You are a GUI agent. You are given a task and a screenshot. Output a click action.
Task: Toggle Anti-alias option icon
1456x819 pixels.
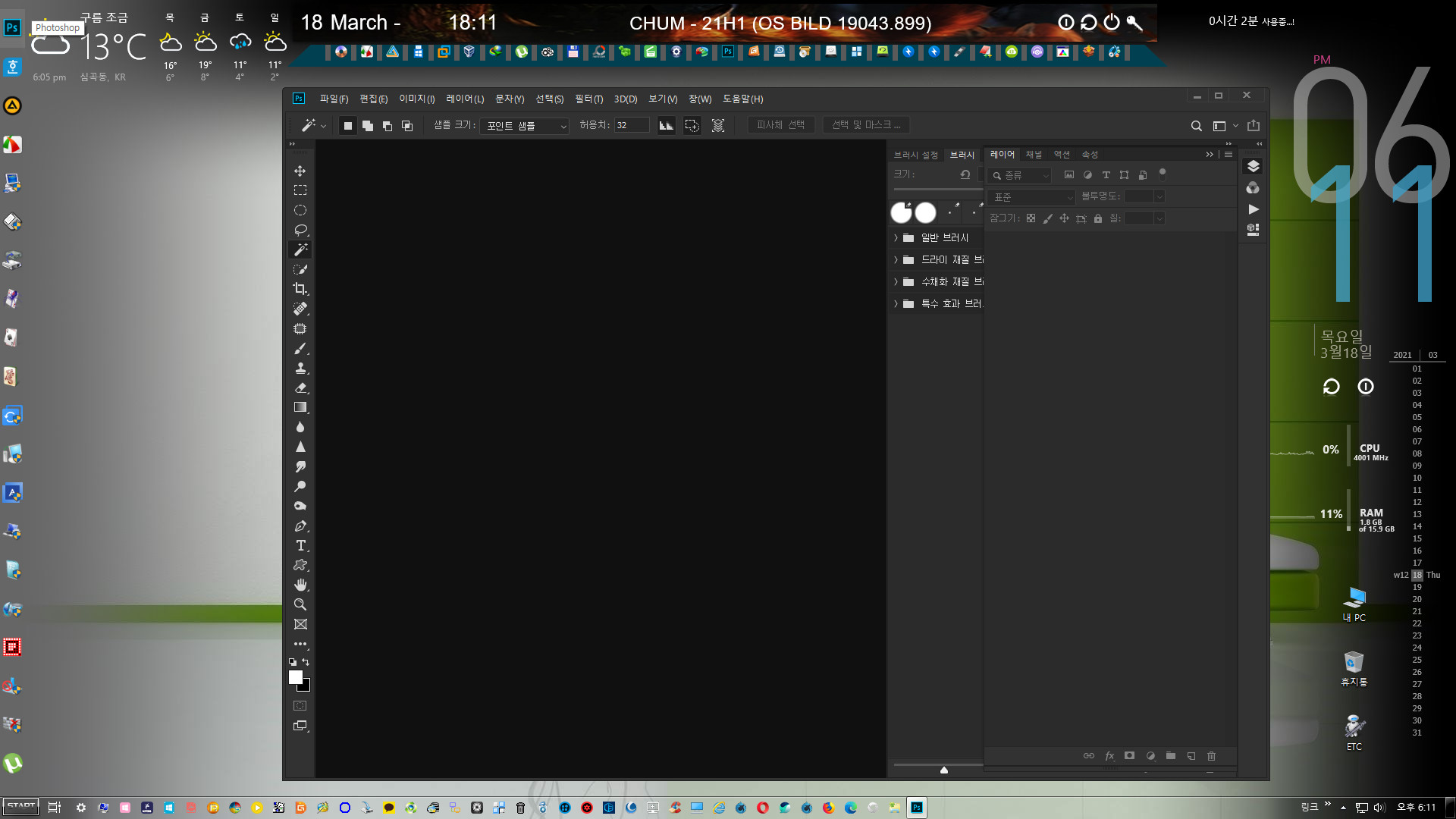666,126
